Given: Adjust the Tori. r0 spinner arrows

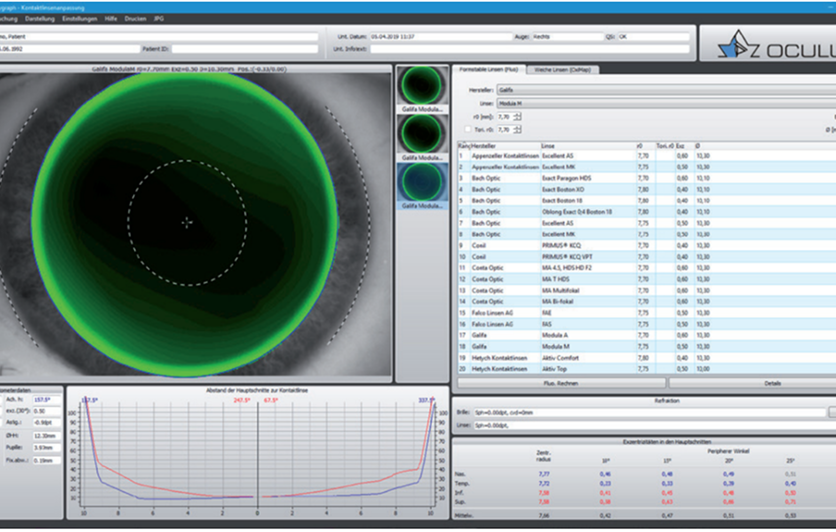Looking at the screenshot, I should point(517,130).
